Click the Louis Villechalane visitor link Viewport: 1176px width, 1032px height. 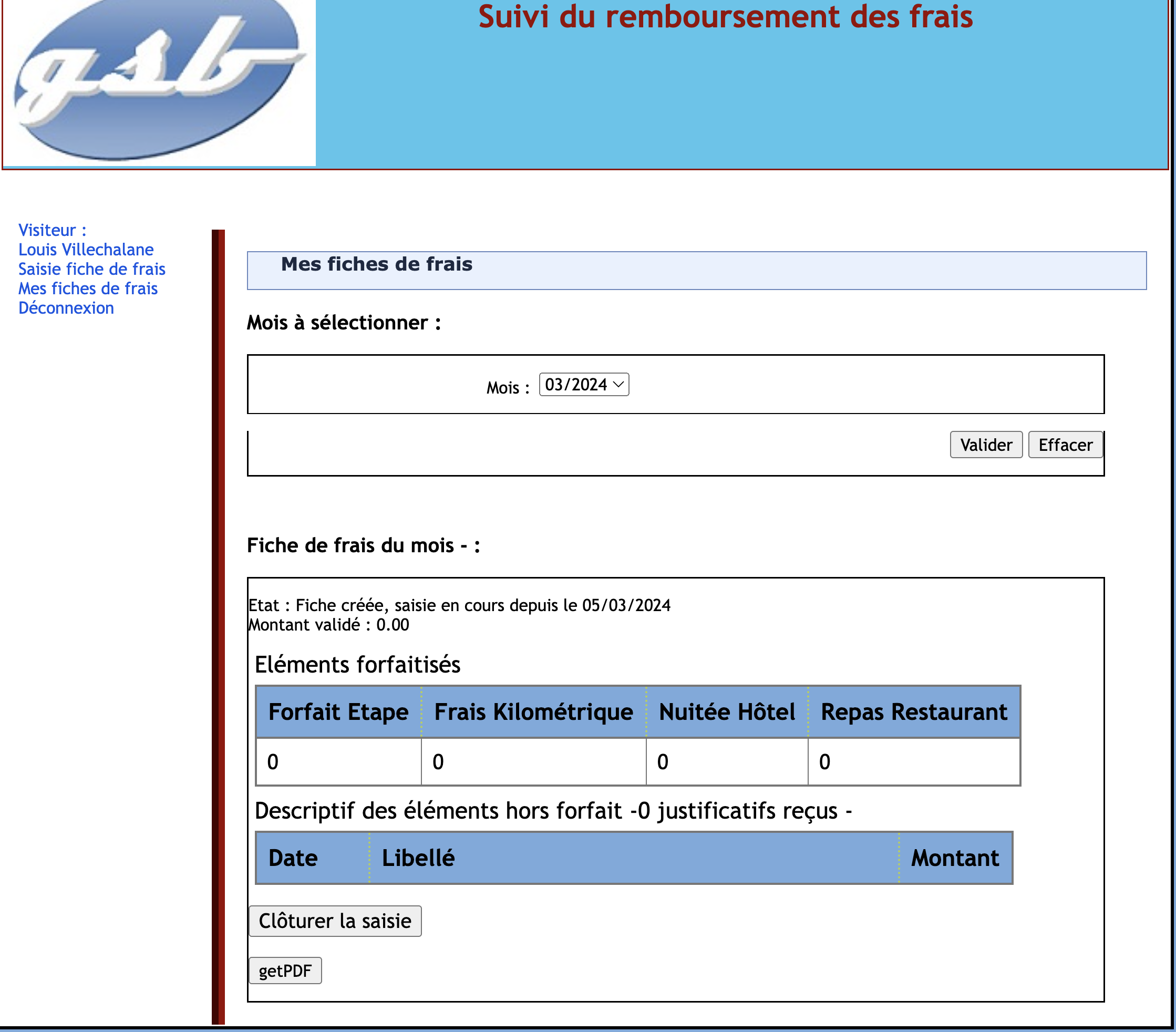coord(86,249)
